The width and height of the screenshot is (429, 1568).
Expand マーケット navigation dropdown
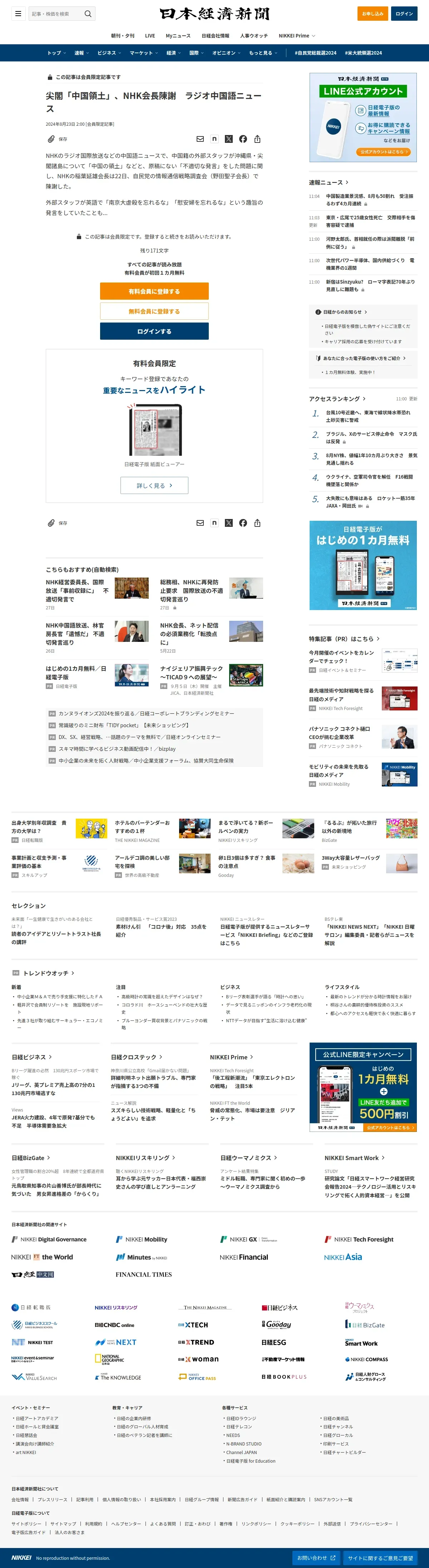(143, 53)
